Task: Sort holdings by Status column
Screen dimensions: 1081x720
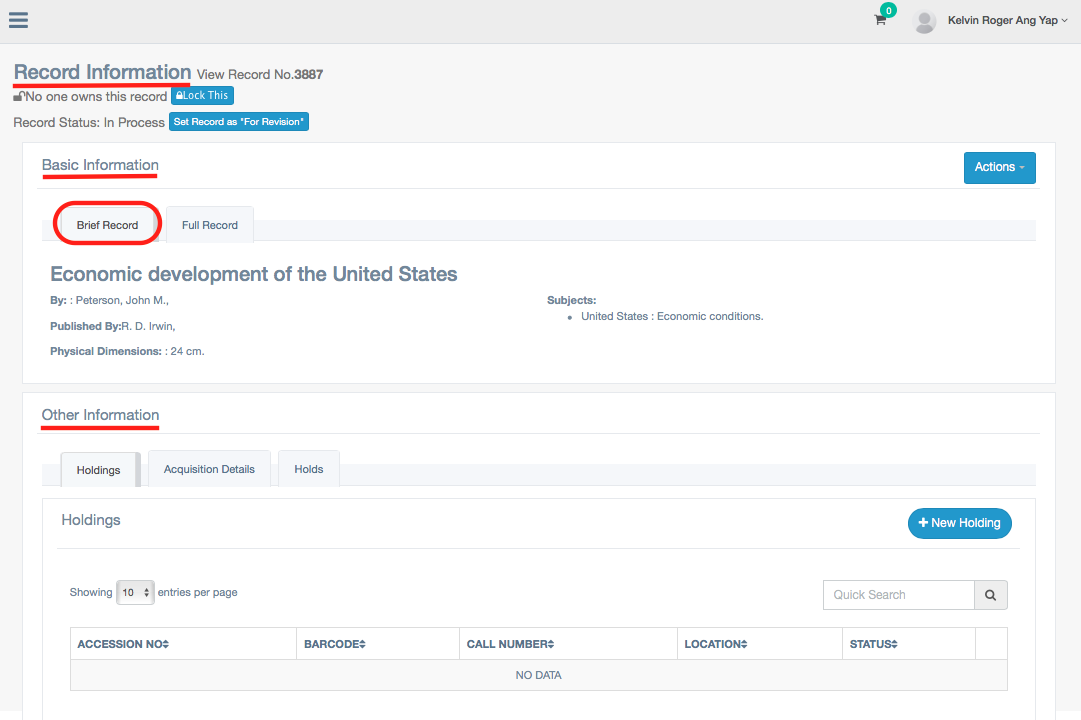Action: (x=874, y=644)
